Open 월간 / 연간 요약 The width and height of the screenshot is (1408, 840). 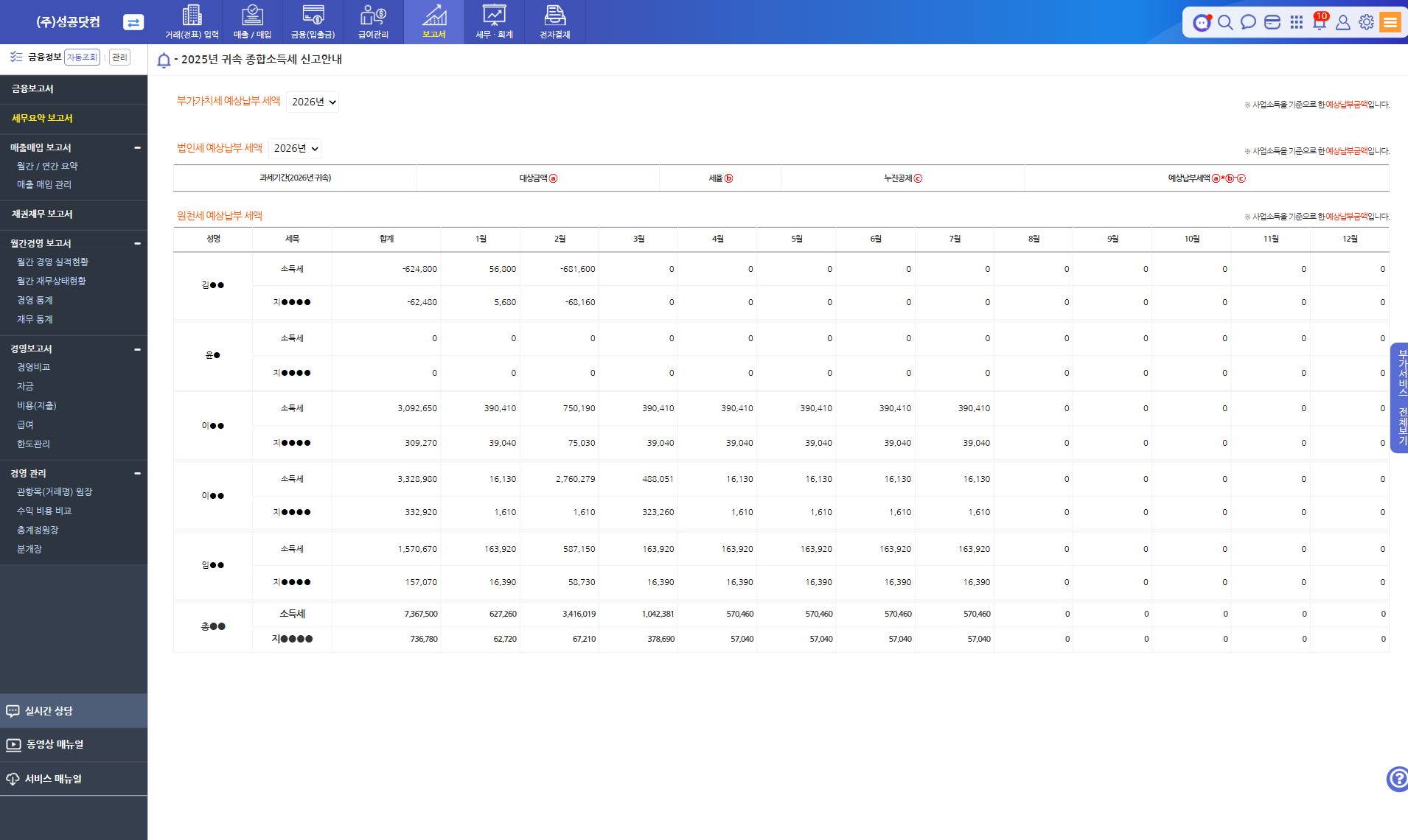click(47, 167)
